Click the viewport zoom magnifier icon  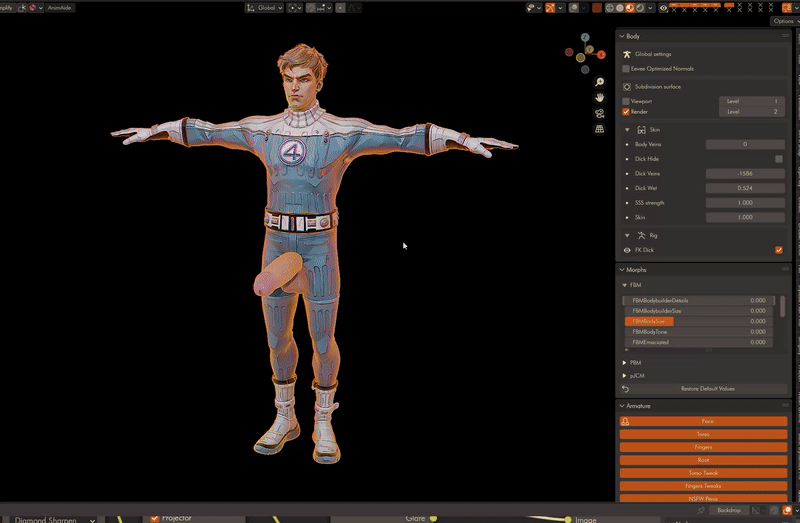coord(599,82)
